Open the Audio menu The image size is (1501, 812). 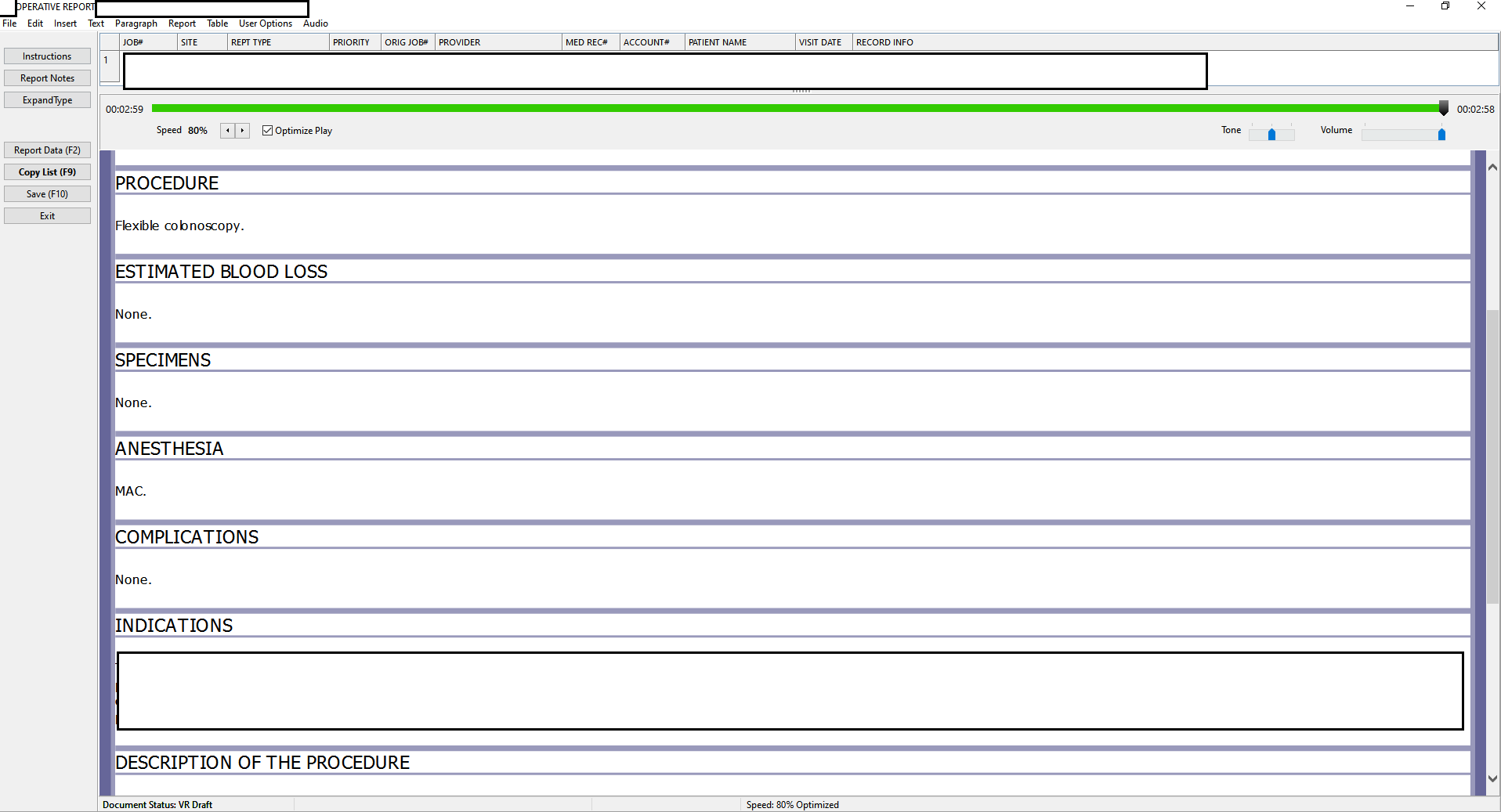(316, 23)
